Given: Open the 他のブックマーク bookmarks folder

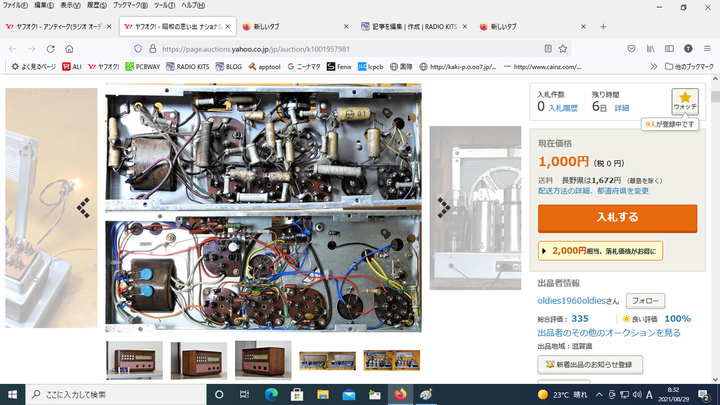Looking at the screenshot, I should coord(689,67).
